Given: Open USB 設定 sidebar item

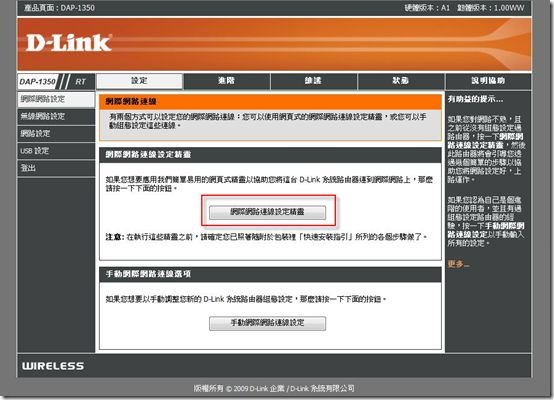Looking at the screenshot, I should 56,151.
